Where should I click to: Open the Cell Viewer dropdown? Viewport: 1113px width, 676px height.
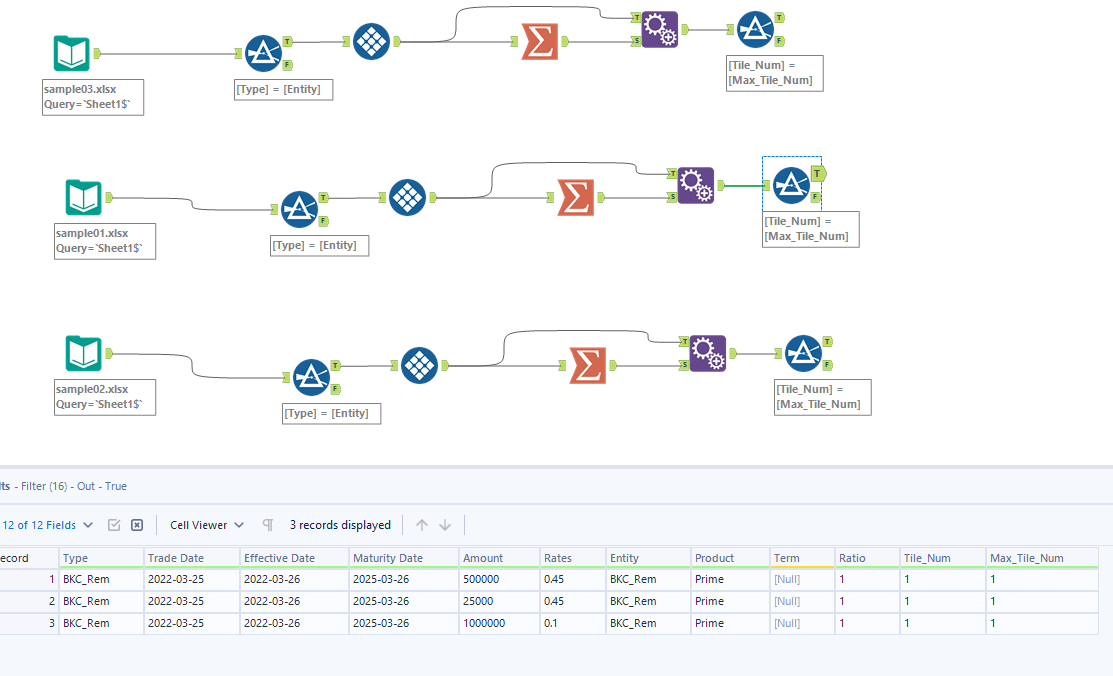point(206,524)
